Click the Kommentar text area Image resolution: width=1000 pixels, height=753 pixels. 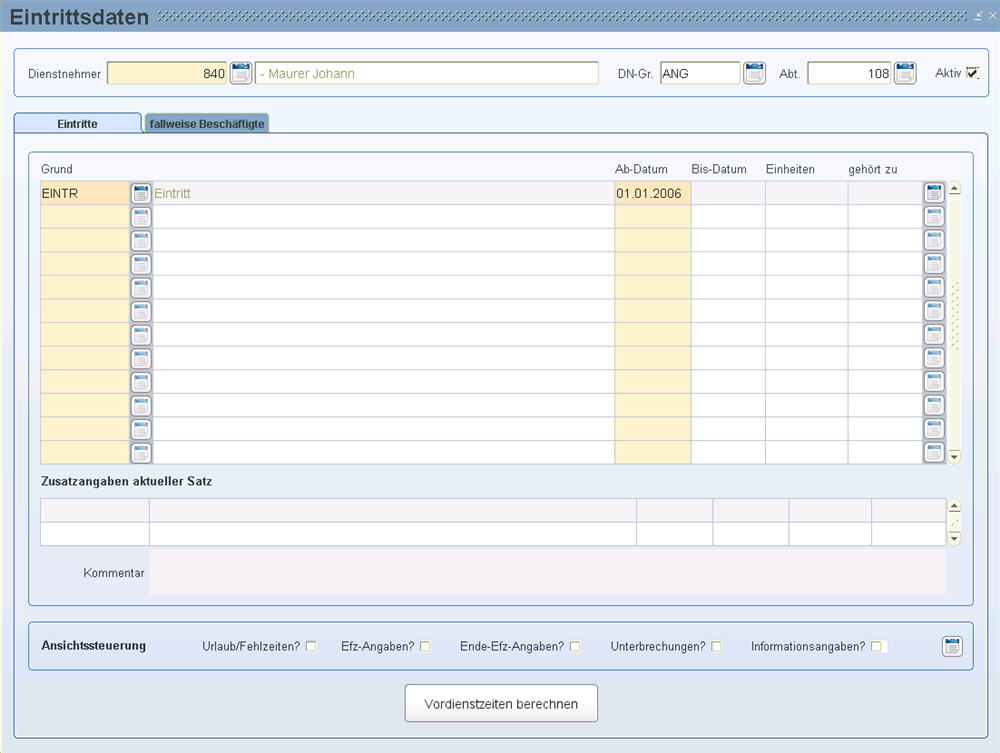tap(548, 573)
